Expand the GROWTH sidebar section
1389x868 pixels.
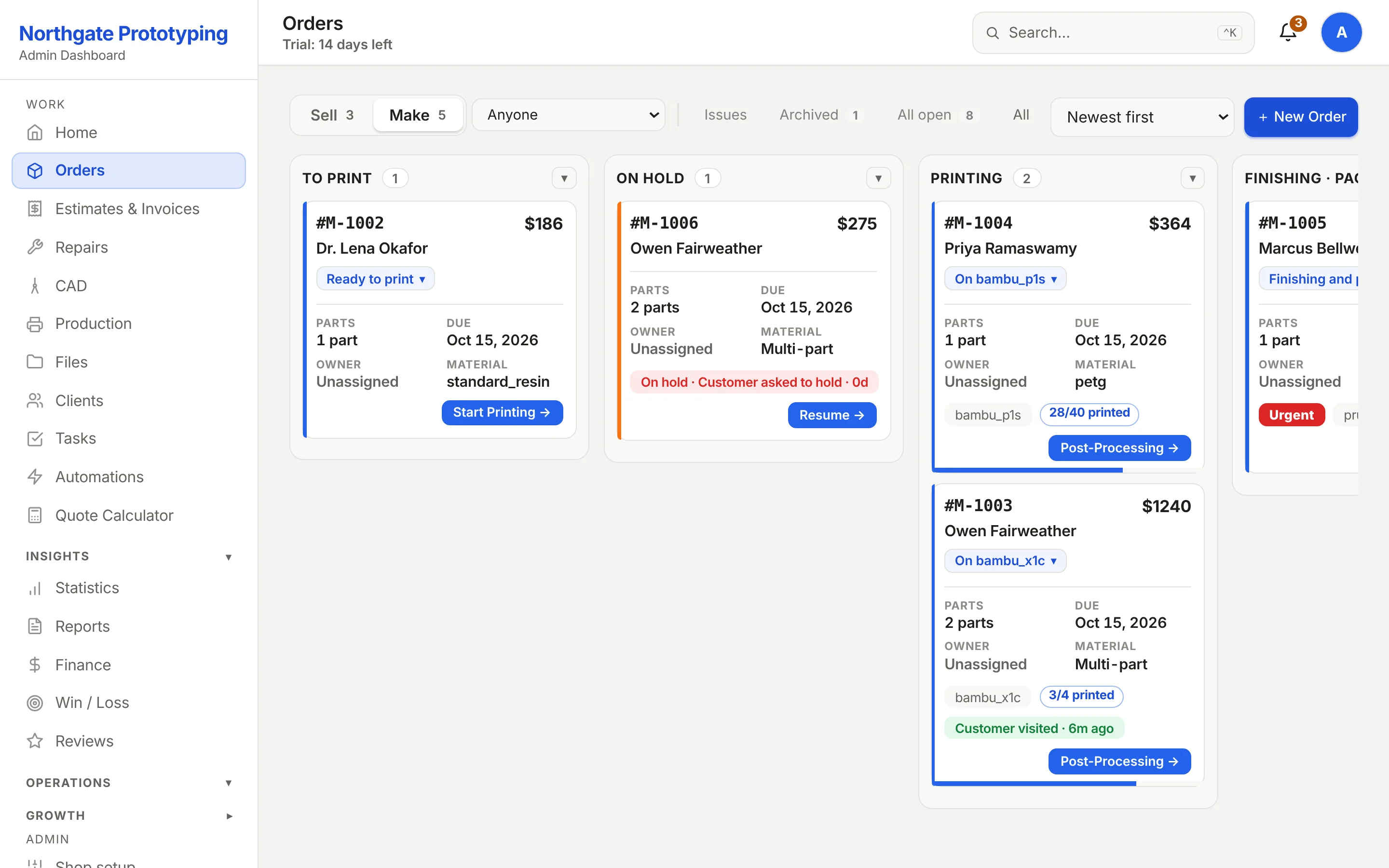coord(229,816)
